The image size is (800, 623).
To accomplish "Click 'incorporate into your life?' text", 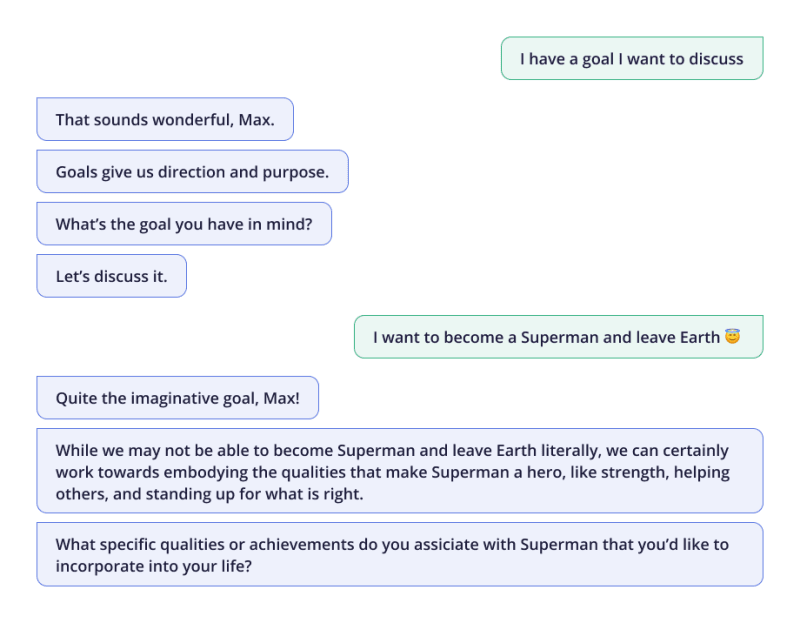I will coord(154,566).
